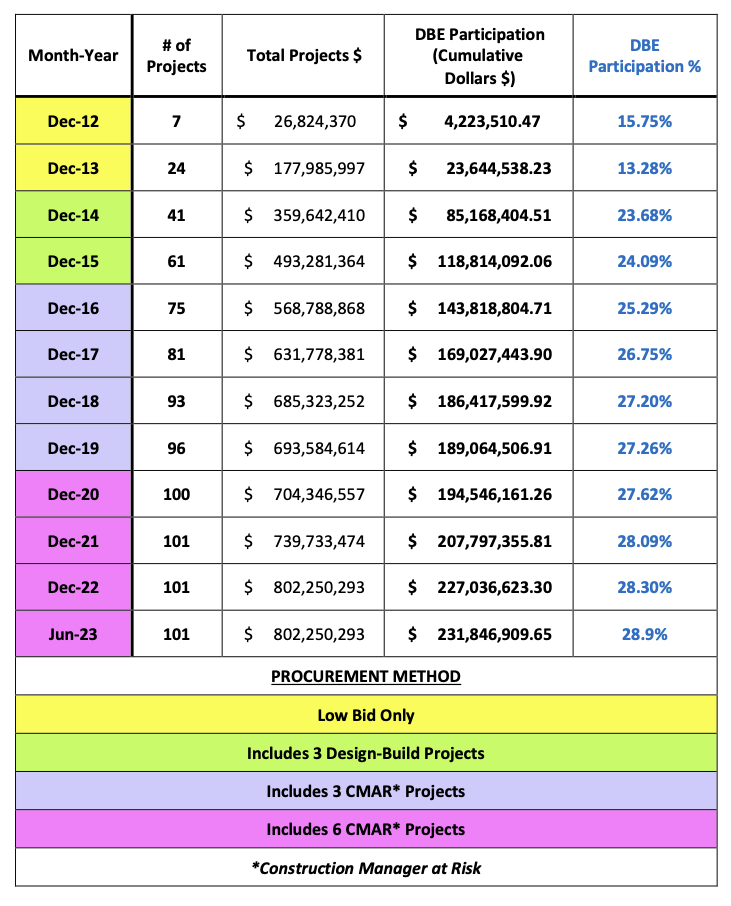This screenshot has width=731, height=906.
Task: Click the # of Projects header
Action: coord(177,55)
